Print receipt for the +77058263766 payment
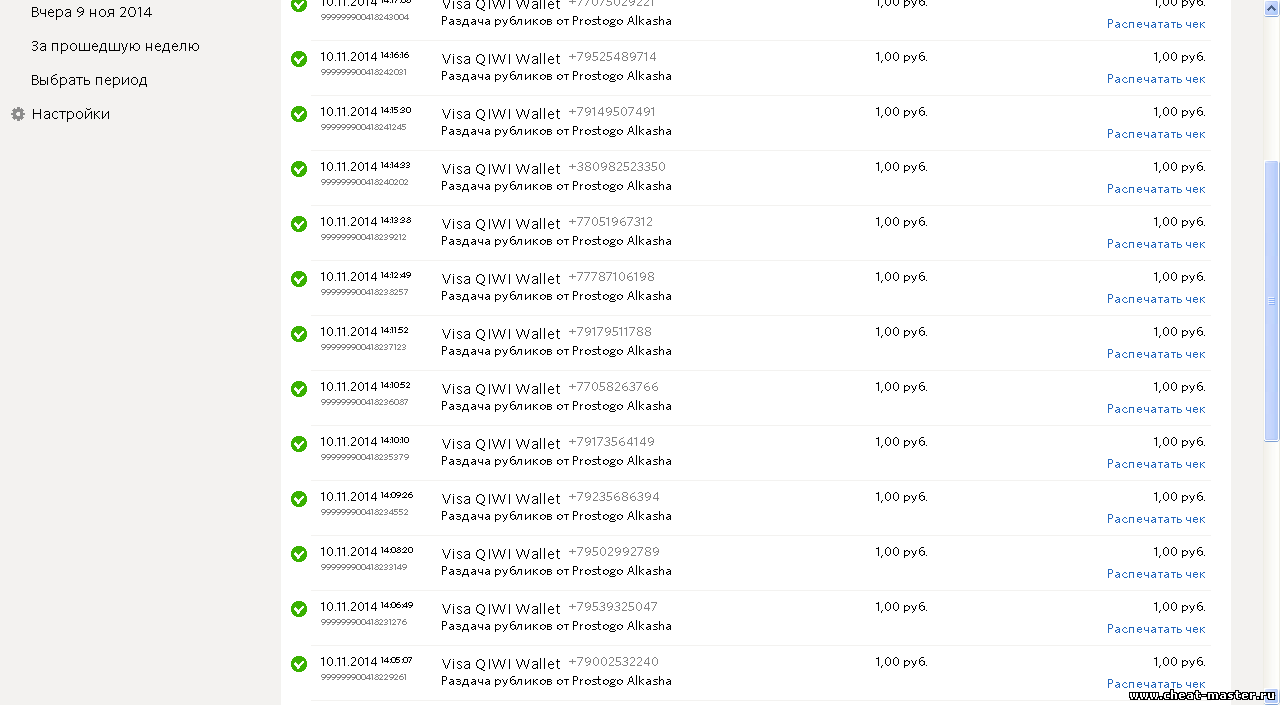This screenshot has width=1280, height=705. (x=1156, y=409)
